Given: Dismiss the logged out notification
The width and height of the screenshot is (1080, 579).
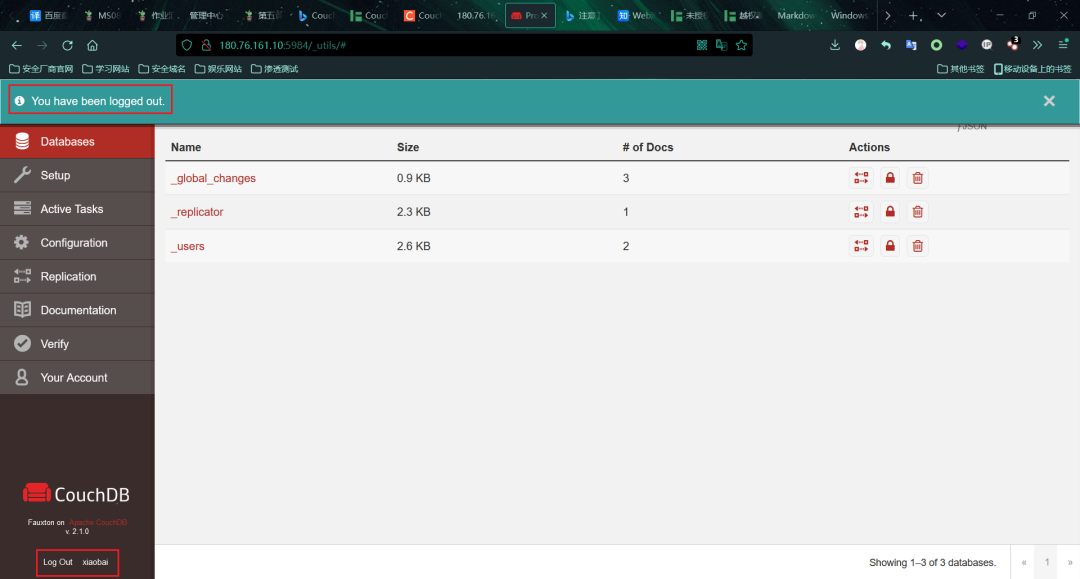Looking at the screenshot, I should coord(1049,101).
